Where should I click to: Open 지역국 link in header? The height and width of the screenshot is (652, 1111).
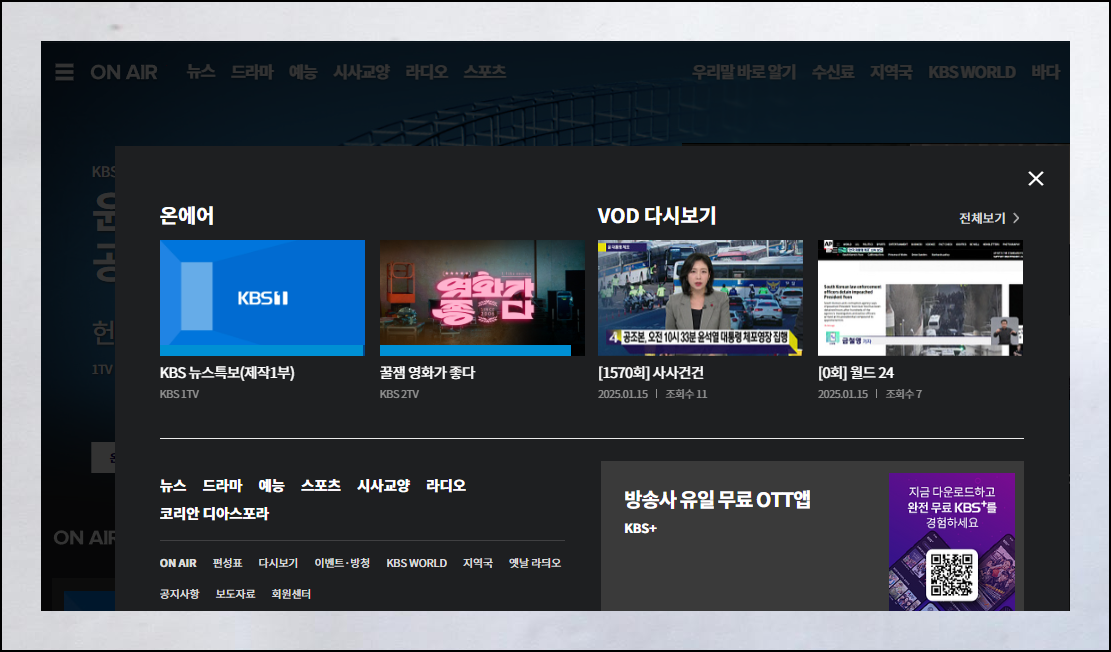[891, 72]
